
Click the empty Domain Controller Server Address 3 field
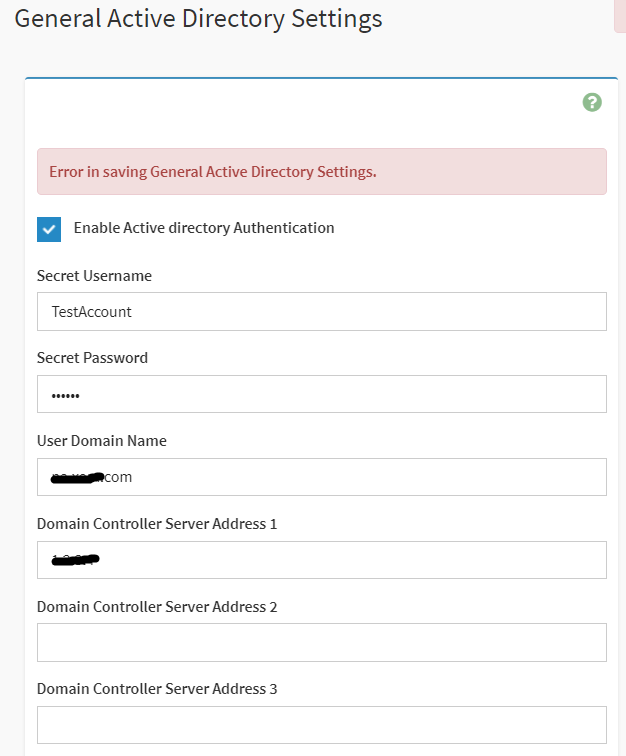click(321, 725)
